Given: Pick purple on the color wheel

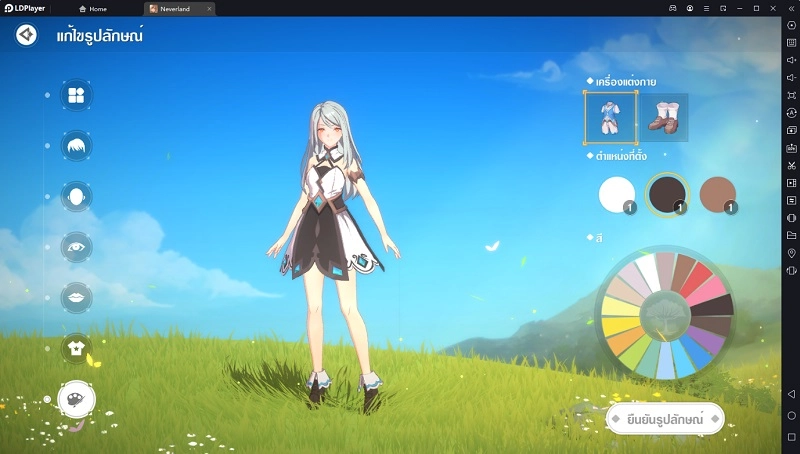Looking at the screenshot, I should (706, 340).
